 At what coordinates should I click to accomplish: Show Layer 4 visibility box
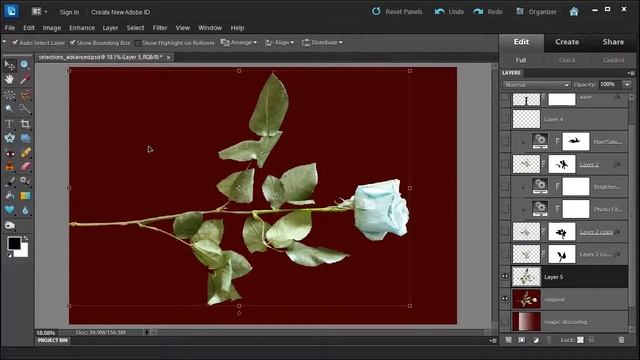pos(505,119)
